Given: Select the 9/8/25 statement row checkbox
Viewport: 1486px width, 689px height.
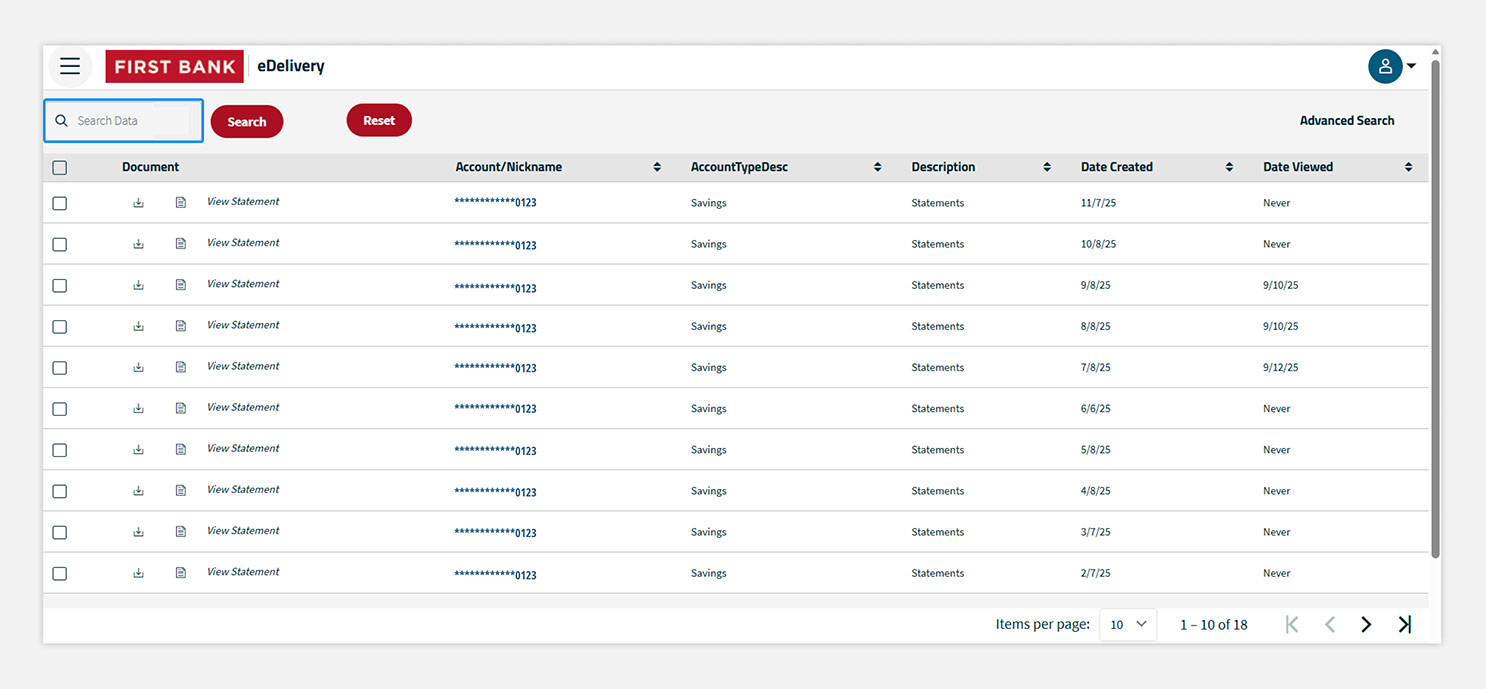Looking at the screenshot, I should pyautogui.click(x=59, y=285).
